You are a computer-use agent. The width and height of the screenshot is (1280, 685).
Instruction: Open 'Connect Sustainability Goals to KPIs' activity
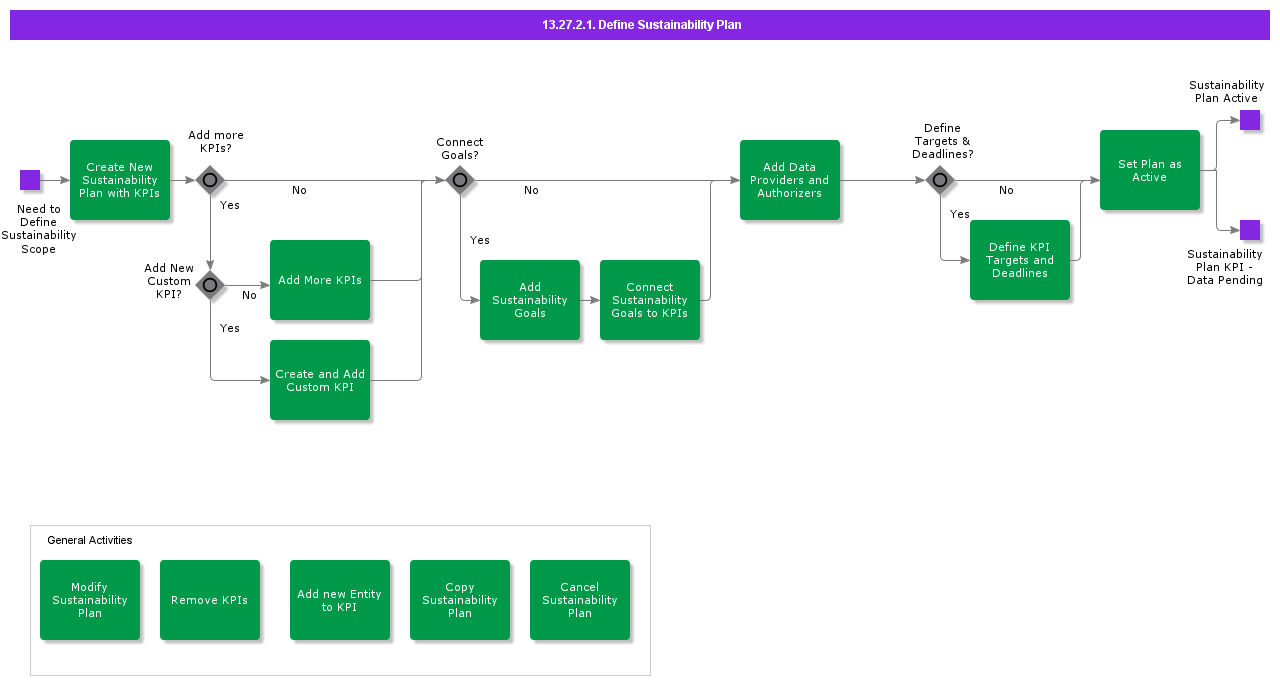(x=650, y=300)
